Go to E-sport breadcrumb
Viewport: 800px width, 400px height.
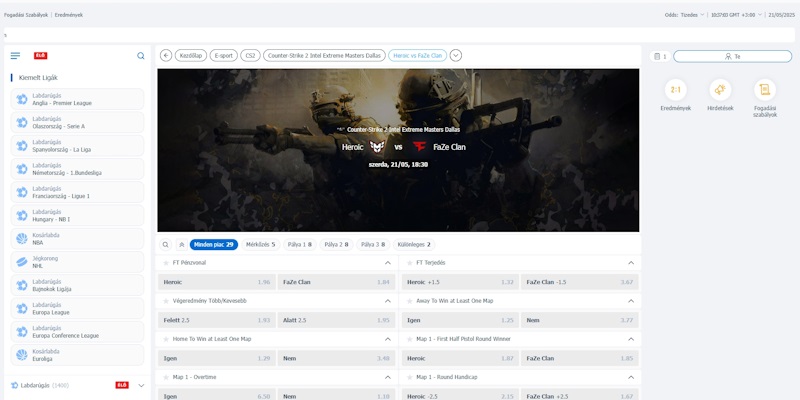tap(223, 55)
